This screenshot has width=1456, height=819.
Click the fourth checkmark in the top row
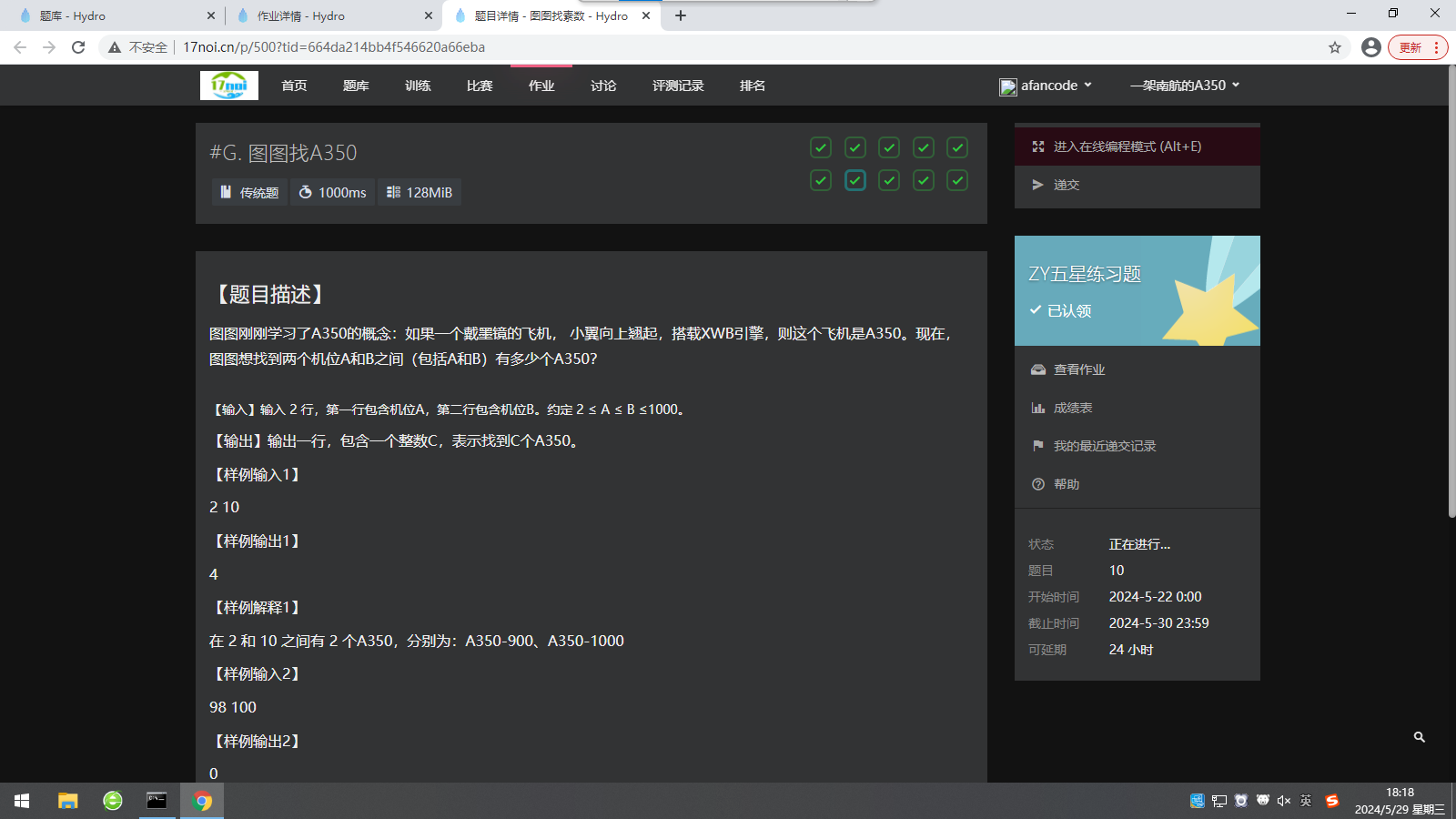(924, 147)
